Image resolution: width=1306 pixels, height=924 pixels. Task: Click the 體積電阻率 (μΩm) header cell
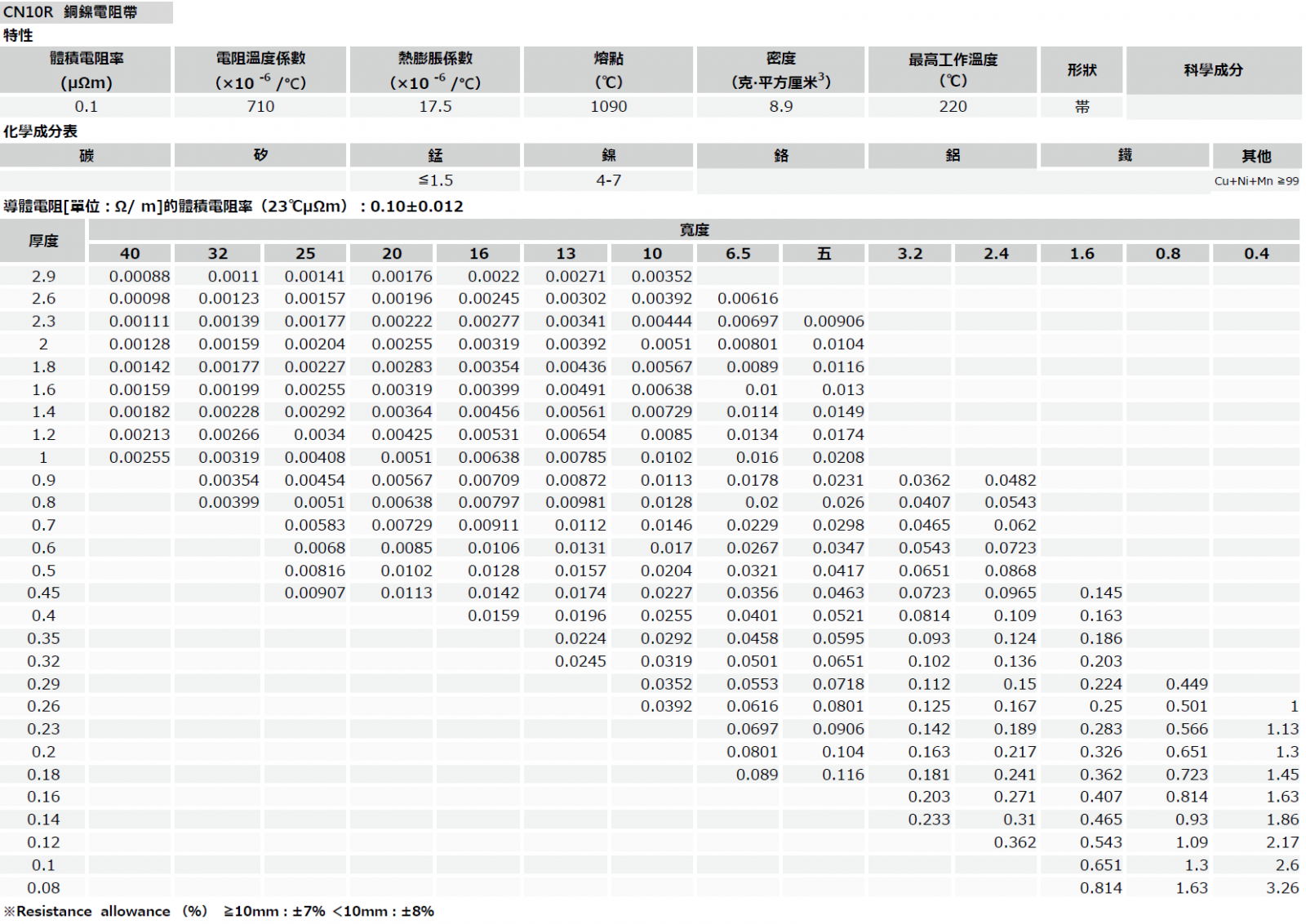point(86,70)
